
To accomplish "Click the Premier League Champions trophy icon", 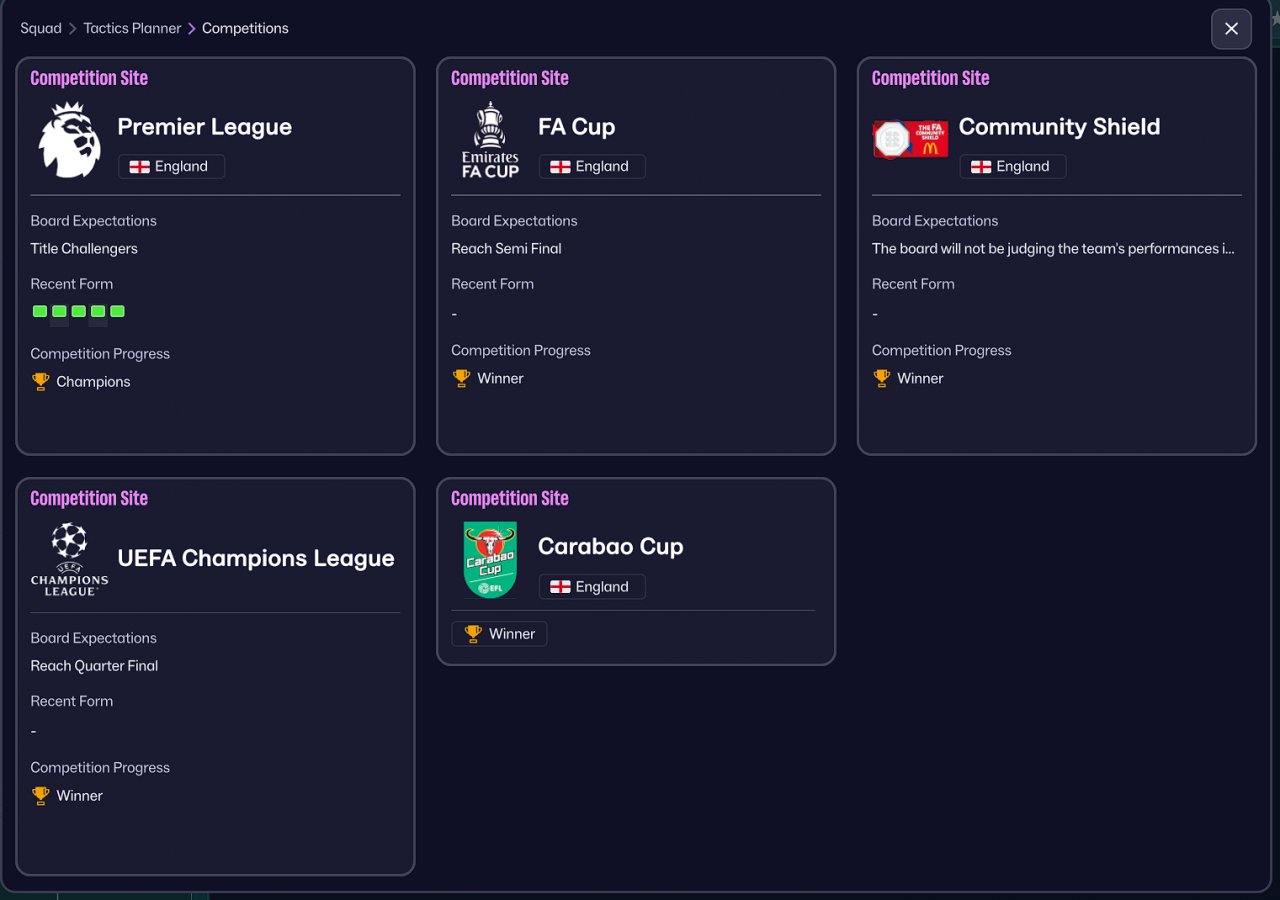I will [x=40, y=382].
